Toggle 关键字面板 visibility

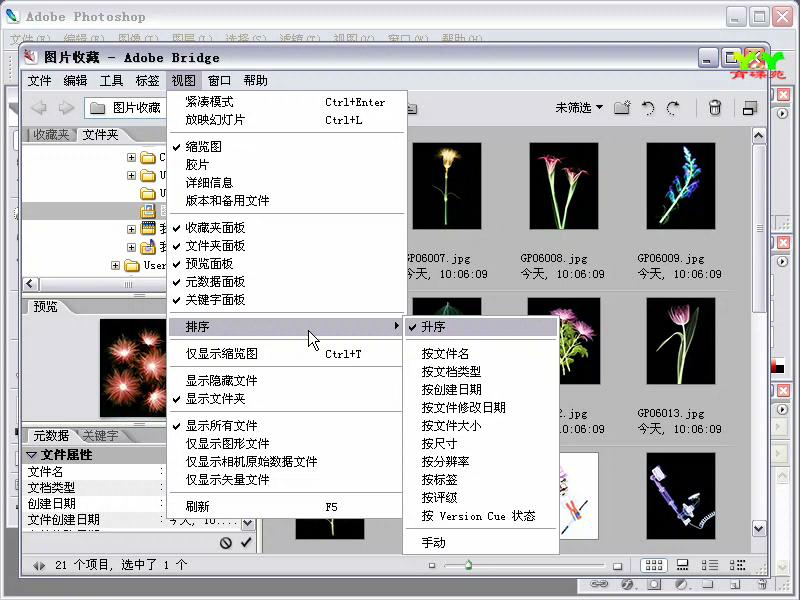(288, 299)
